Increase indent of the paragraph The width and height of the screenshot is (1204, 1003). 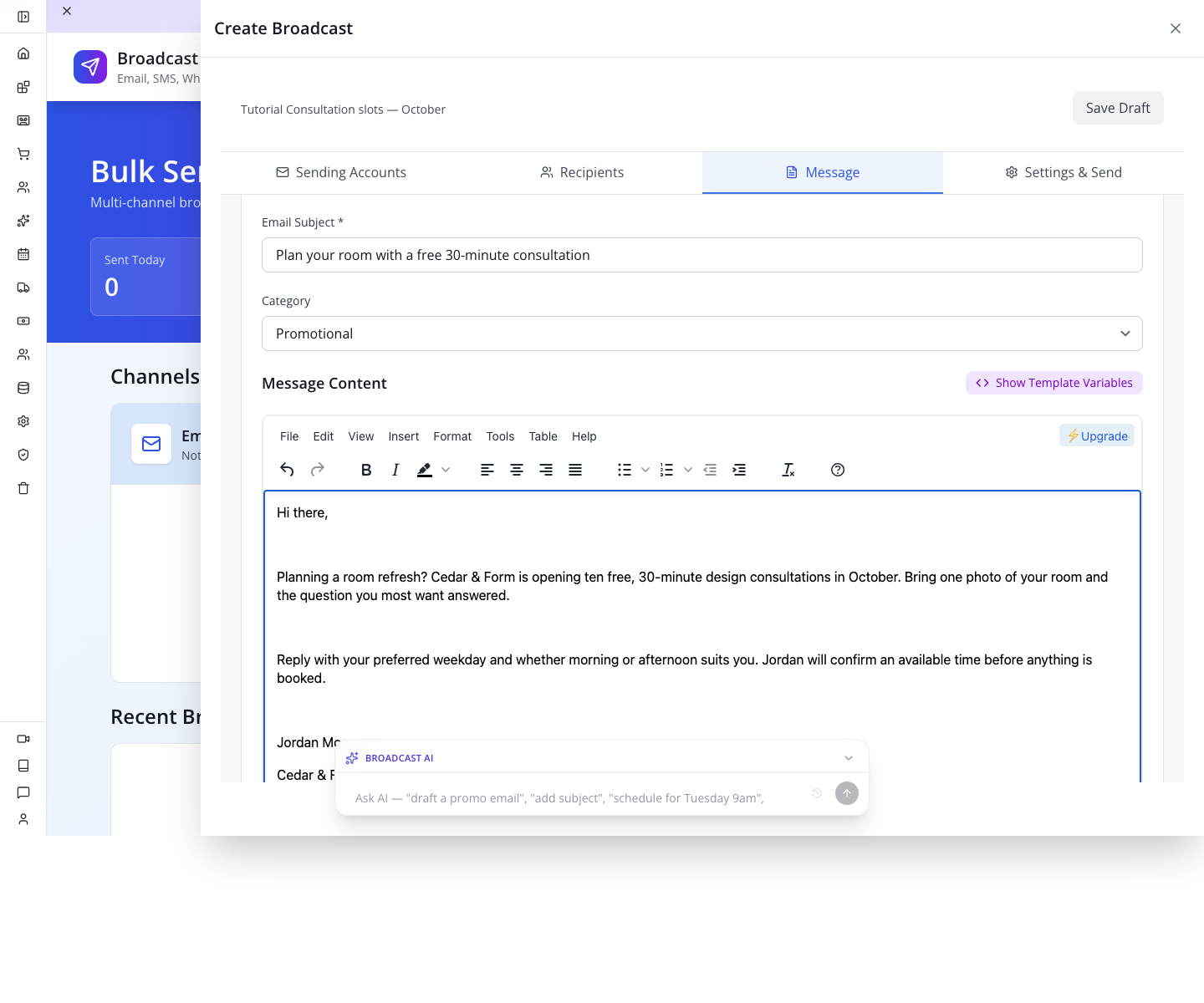(739, 470)
